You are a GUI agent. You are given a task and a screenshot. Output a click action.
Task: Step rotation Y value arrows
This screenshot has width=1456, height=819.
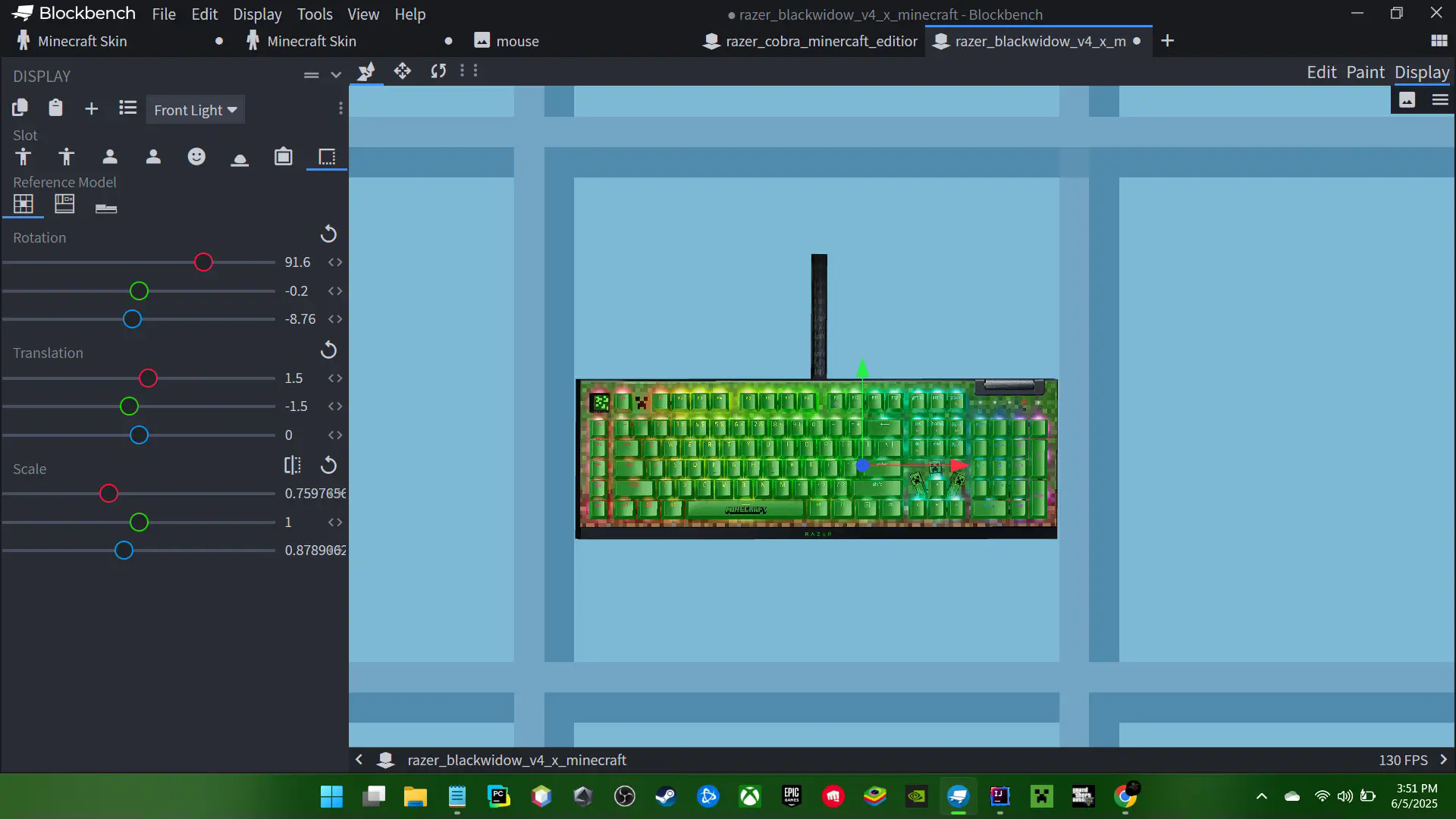[x=335, y=291]
